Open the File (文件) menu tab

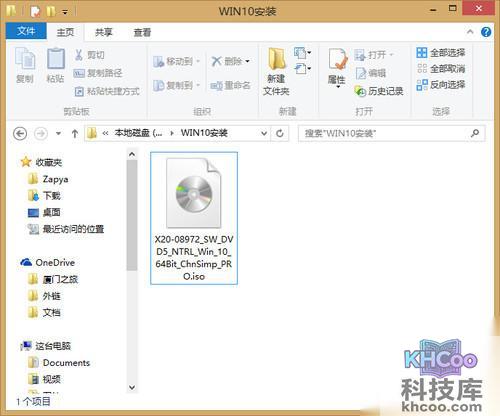coord(26,31)
